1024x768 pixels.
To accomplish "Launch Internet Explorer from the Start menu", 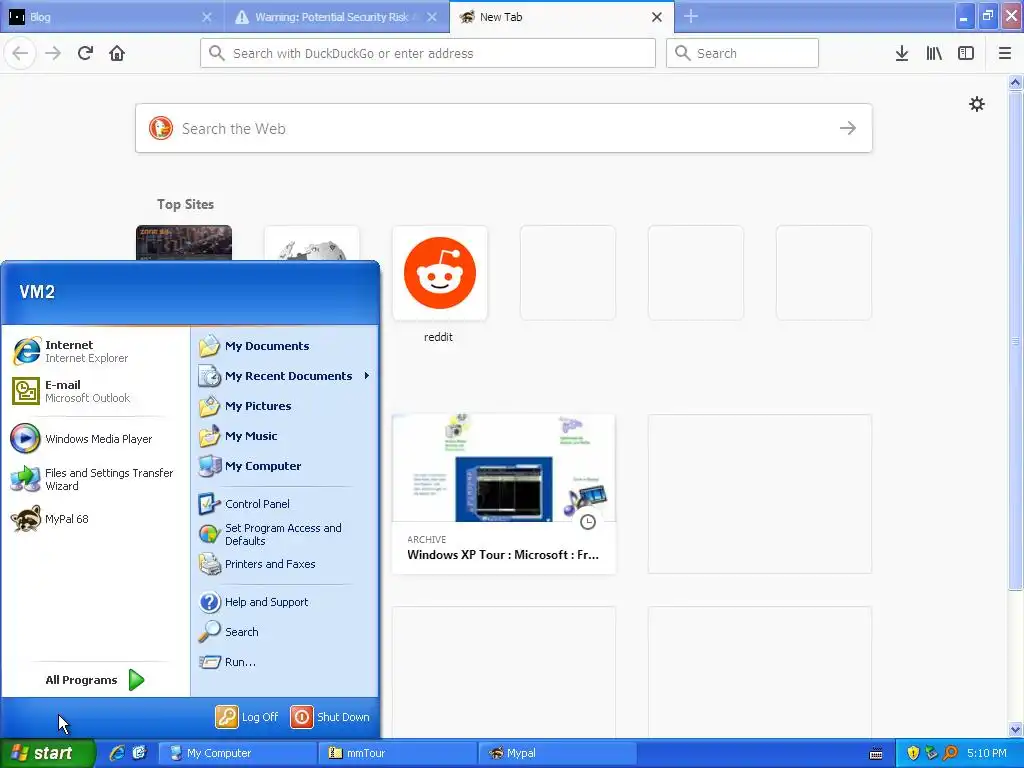I will click(x=95, y=351).
